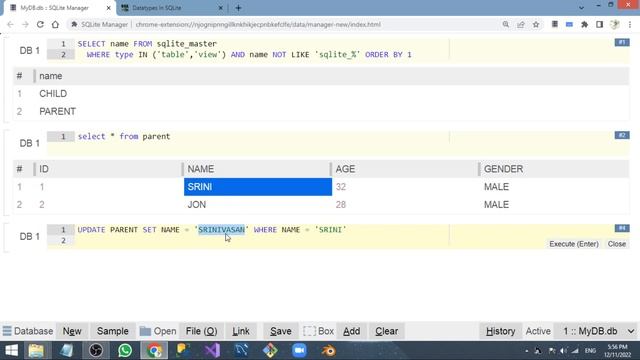Open OBS Studio from the taskbar
This screenshot has width=640, height=360.
(96, 351)
